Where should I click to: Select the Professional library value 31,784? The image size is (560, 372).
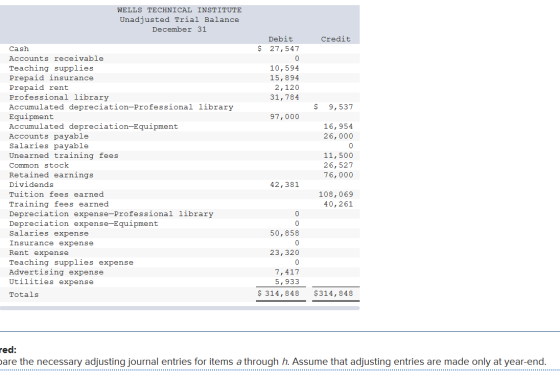coord(284,97)
